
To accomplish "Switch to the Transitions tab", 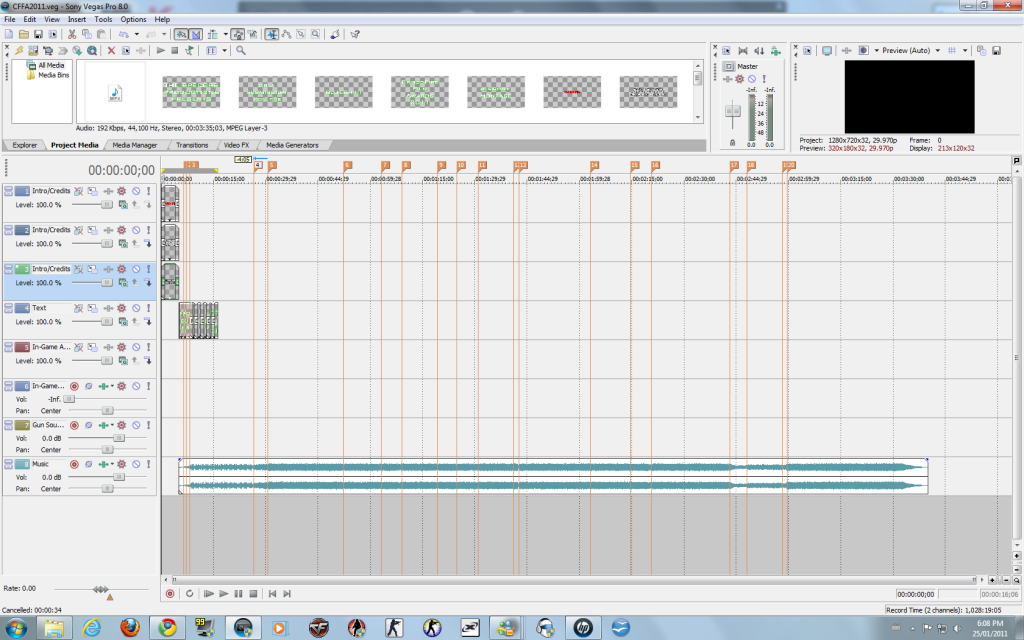I will [x=192, y=145].
